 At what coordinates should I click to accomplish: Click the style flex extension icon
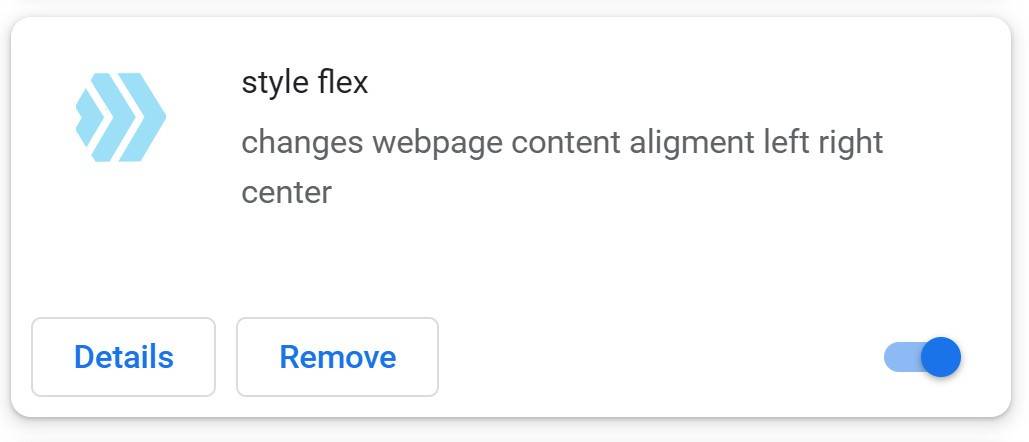121,117
